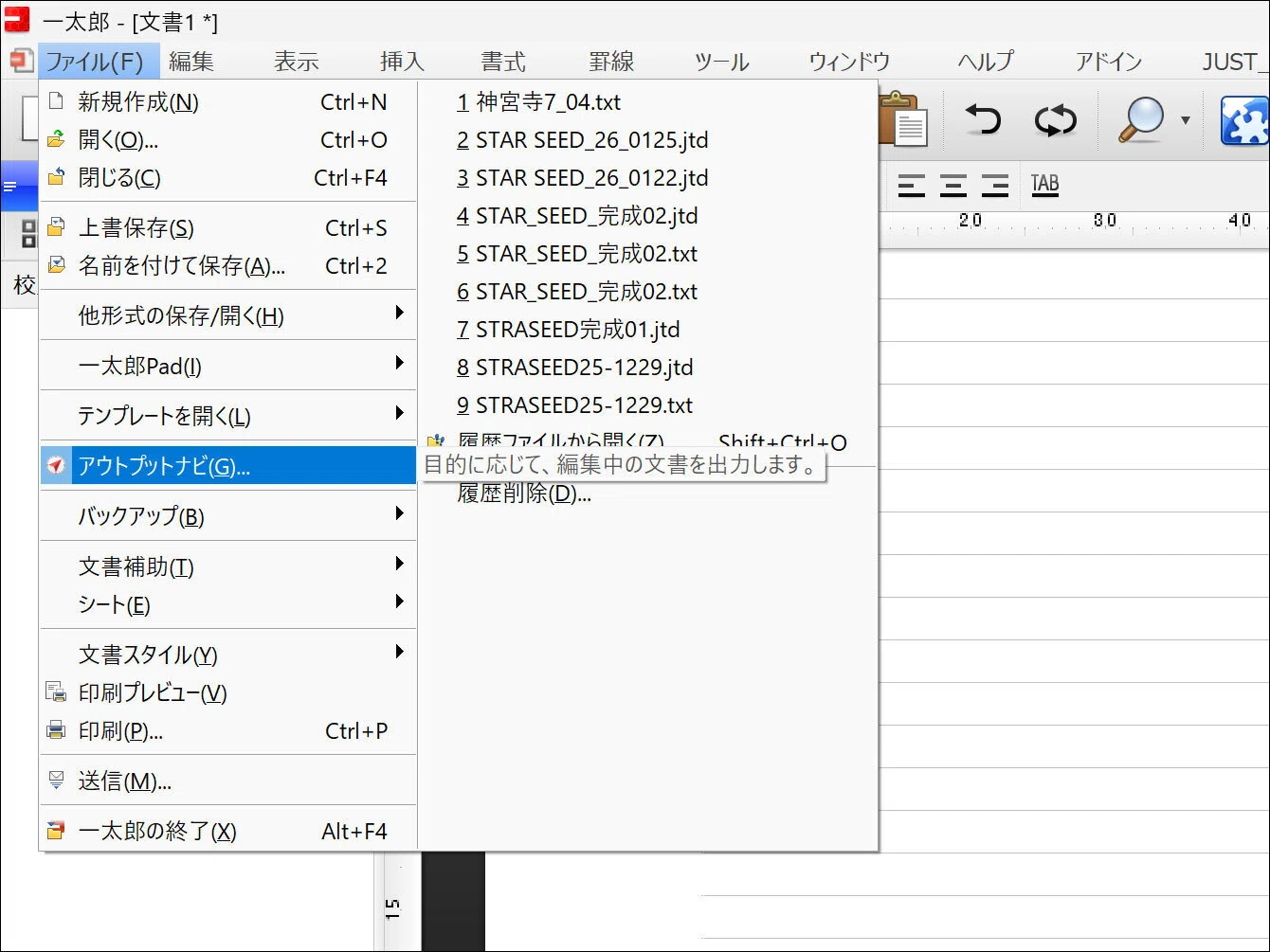
Task: Click the 新規作成 blank page icon
Action: click(x=57, y=100)
